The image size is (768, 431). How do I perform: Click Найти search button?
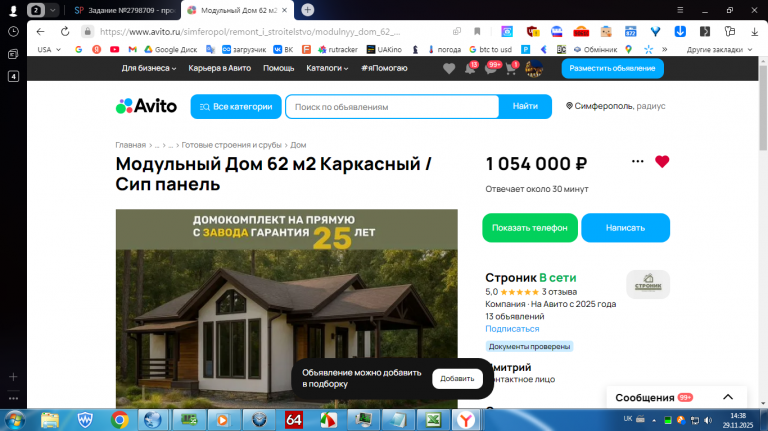(525, 106)
